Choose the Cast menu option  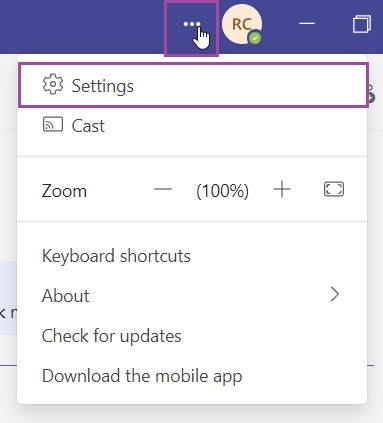click(x=192, y=126)
